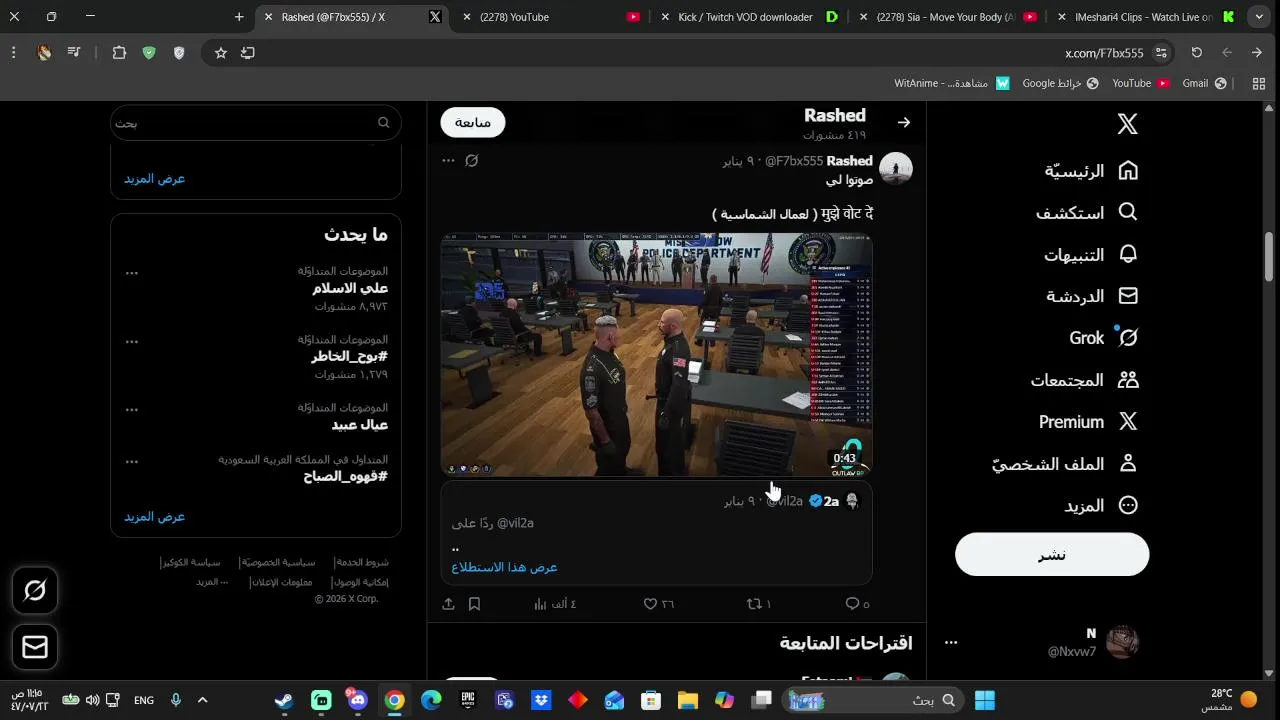Open Discord from the taskbar
Viewport: 1280px width, 720px height.
(357, 700)
